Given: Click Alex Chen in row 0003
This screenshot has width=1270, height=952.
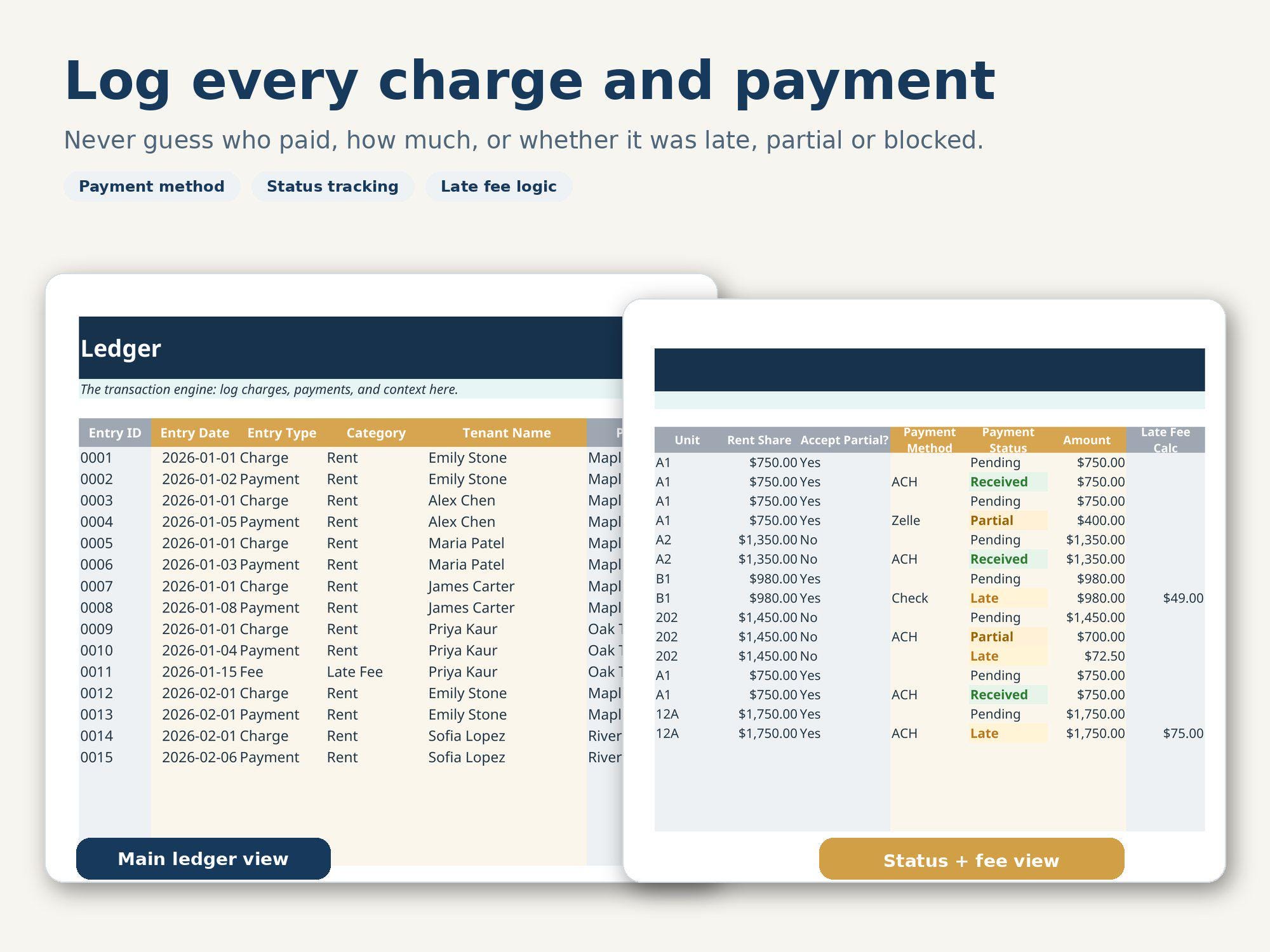Looking at the screenshot, I should coord(462,500).
